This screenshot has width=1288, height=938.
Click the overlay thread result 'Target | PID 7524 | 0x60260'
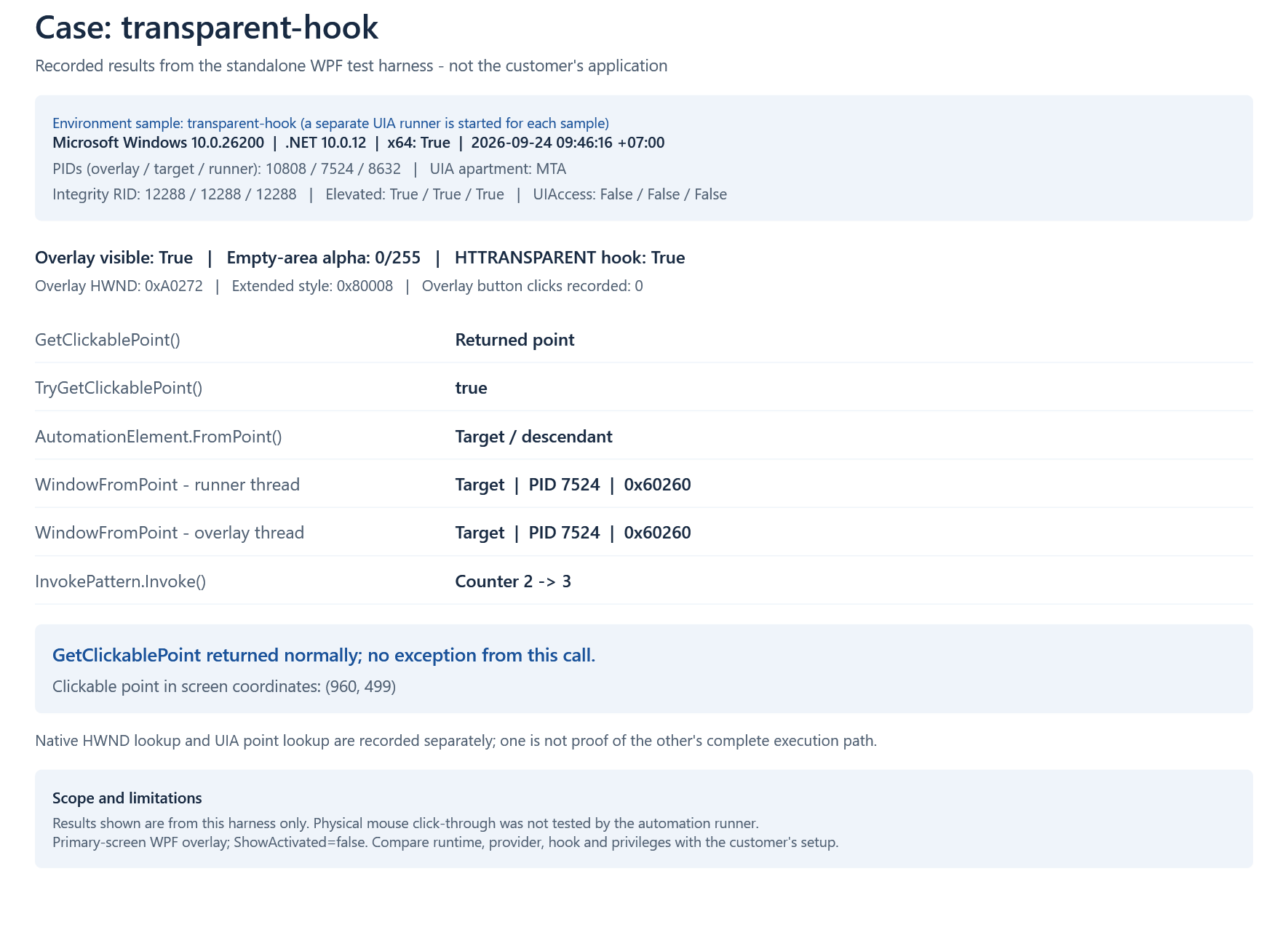[x=573, y=533]
